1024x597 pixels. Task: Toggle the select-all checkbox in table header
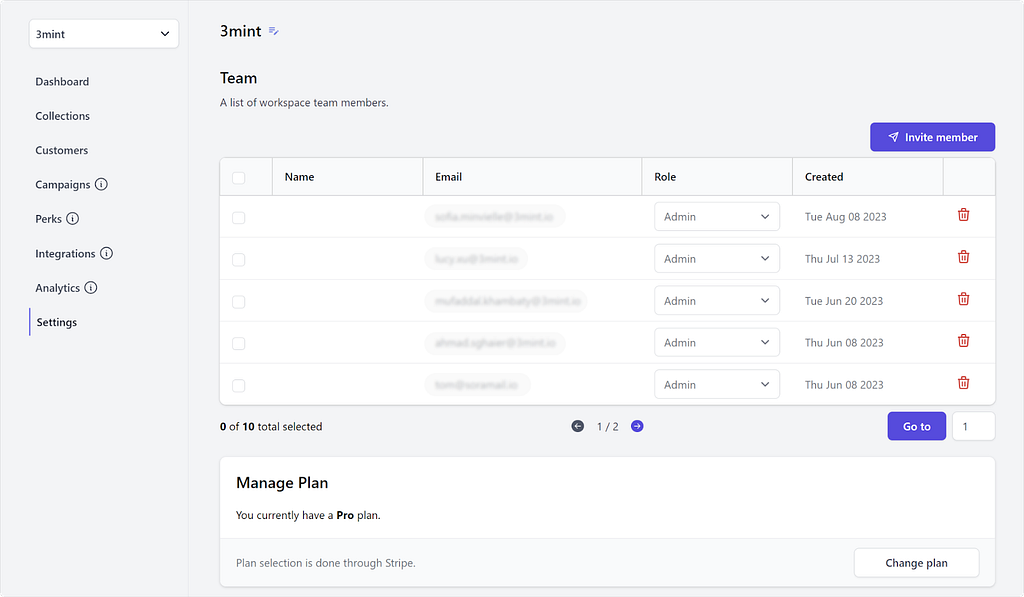tap(238, 178)
